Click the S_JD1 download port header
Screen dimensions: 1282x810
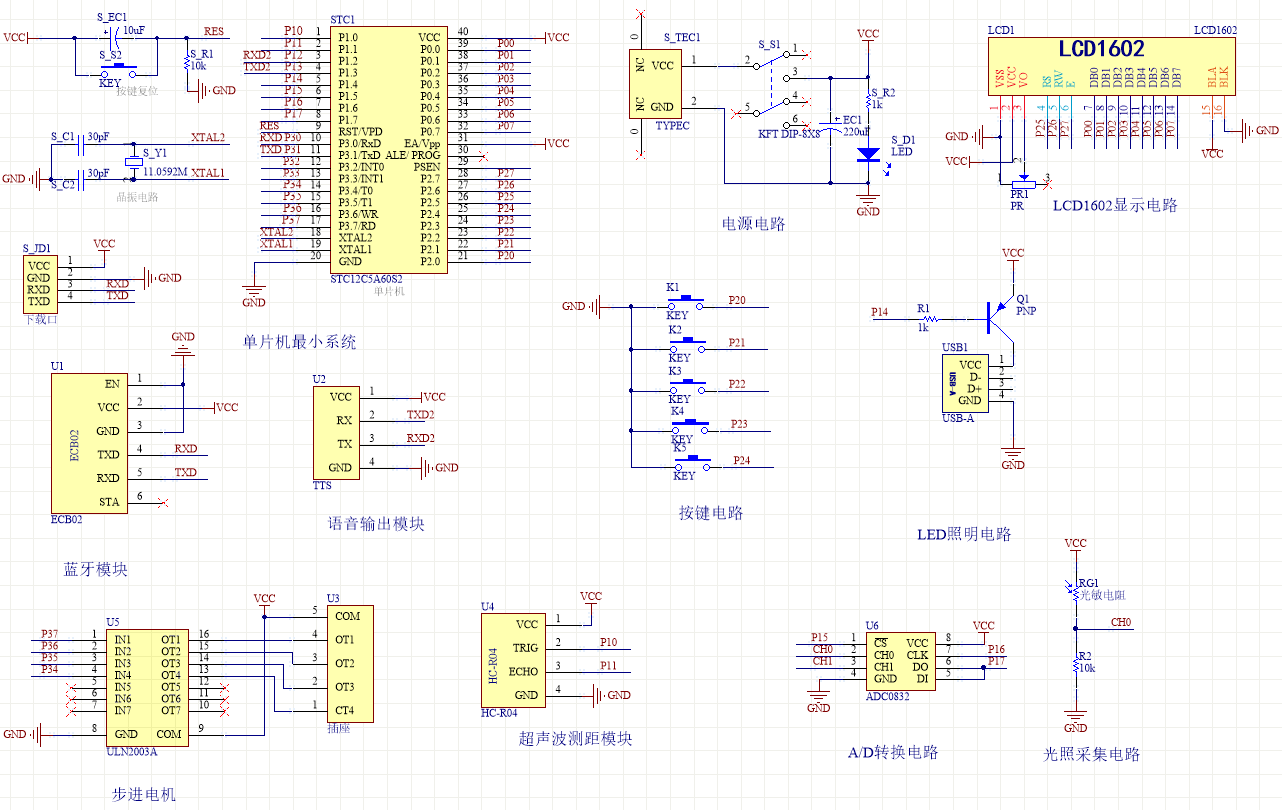coord(39,283)
